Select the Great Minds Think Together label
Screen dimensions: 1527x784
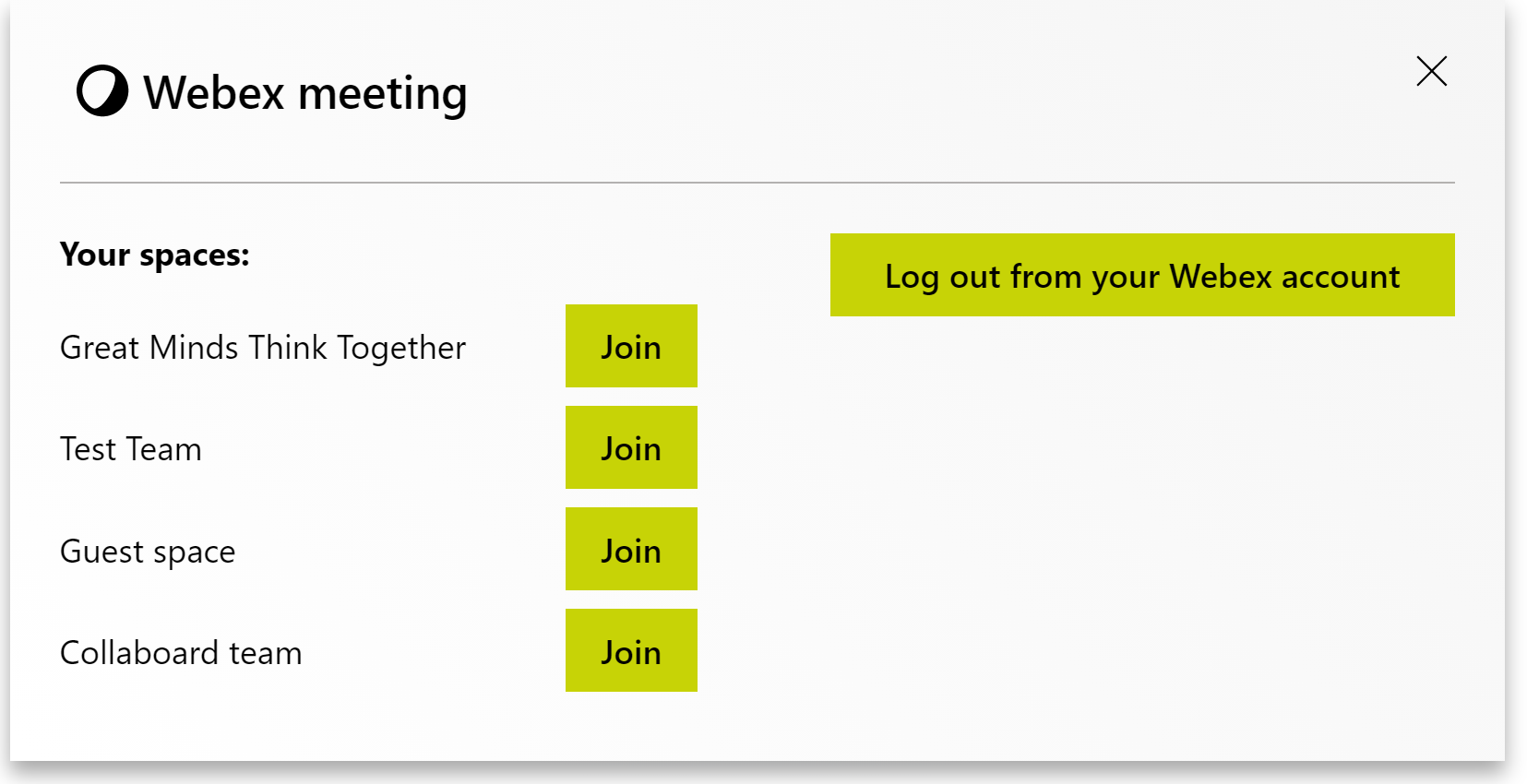263,348
